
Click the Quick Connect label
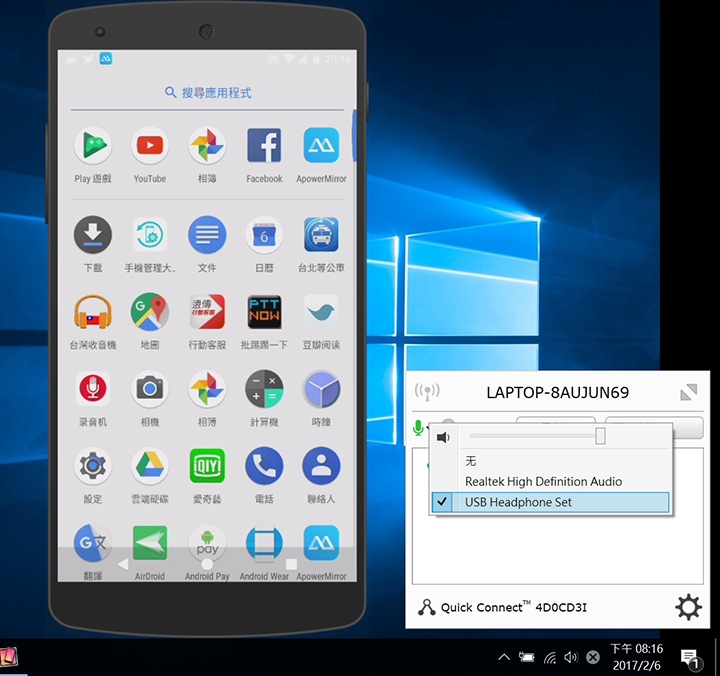click(485, 607)
